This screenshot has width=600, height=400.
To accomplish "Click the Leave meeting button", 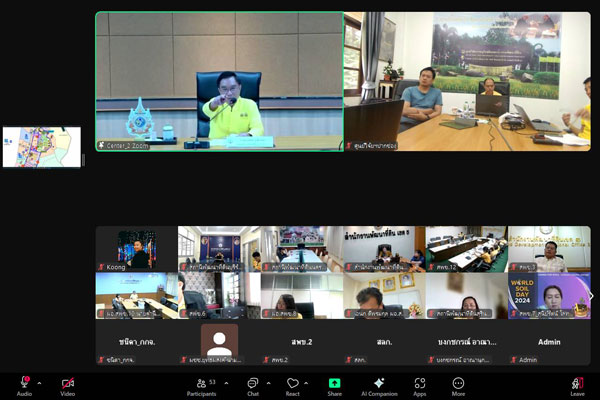I will 577,383.
